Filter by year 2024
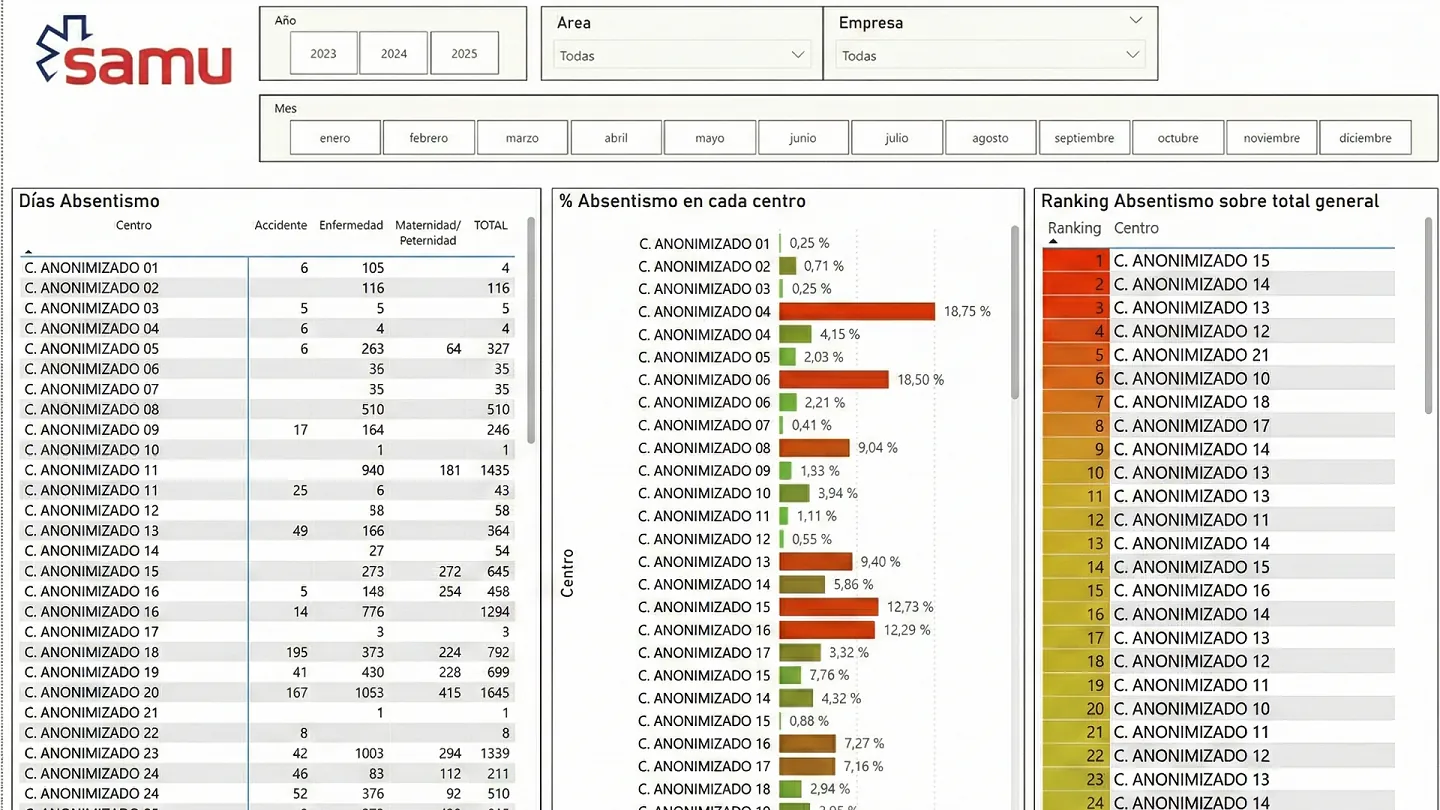The image size is (1440, 810). [x=394, y=53]
